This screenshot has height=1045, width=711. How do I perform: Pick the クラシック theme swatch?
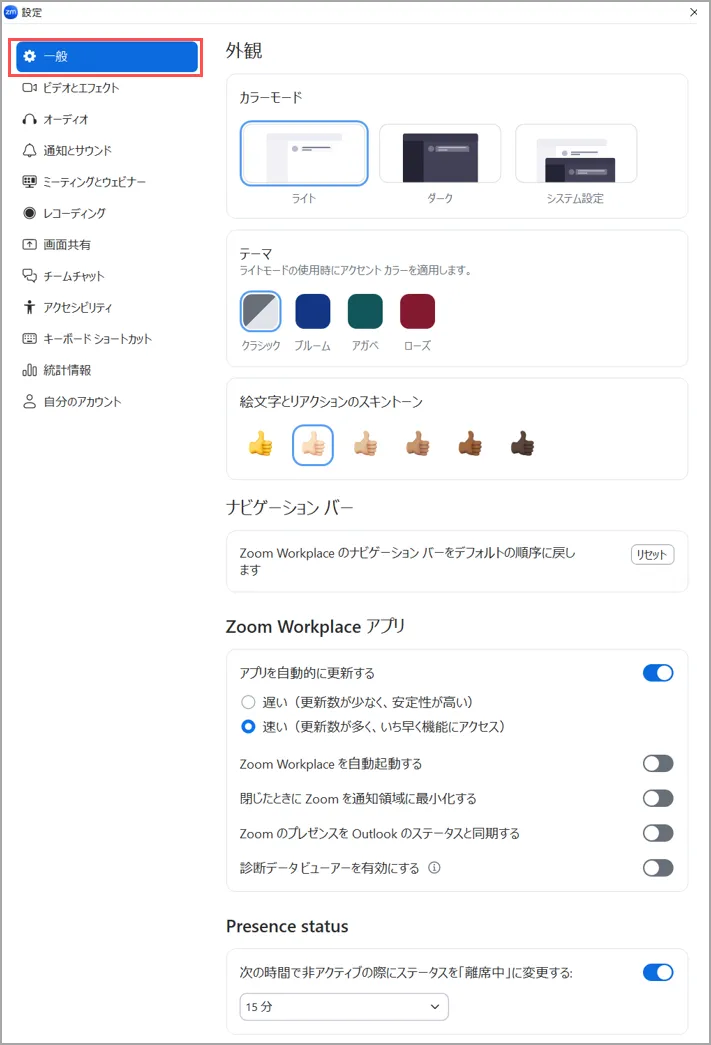point(261,311)
